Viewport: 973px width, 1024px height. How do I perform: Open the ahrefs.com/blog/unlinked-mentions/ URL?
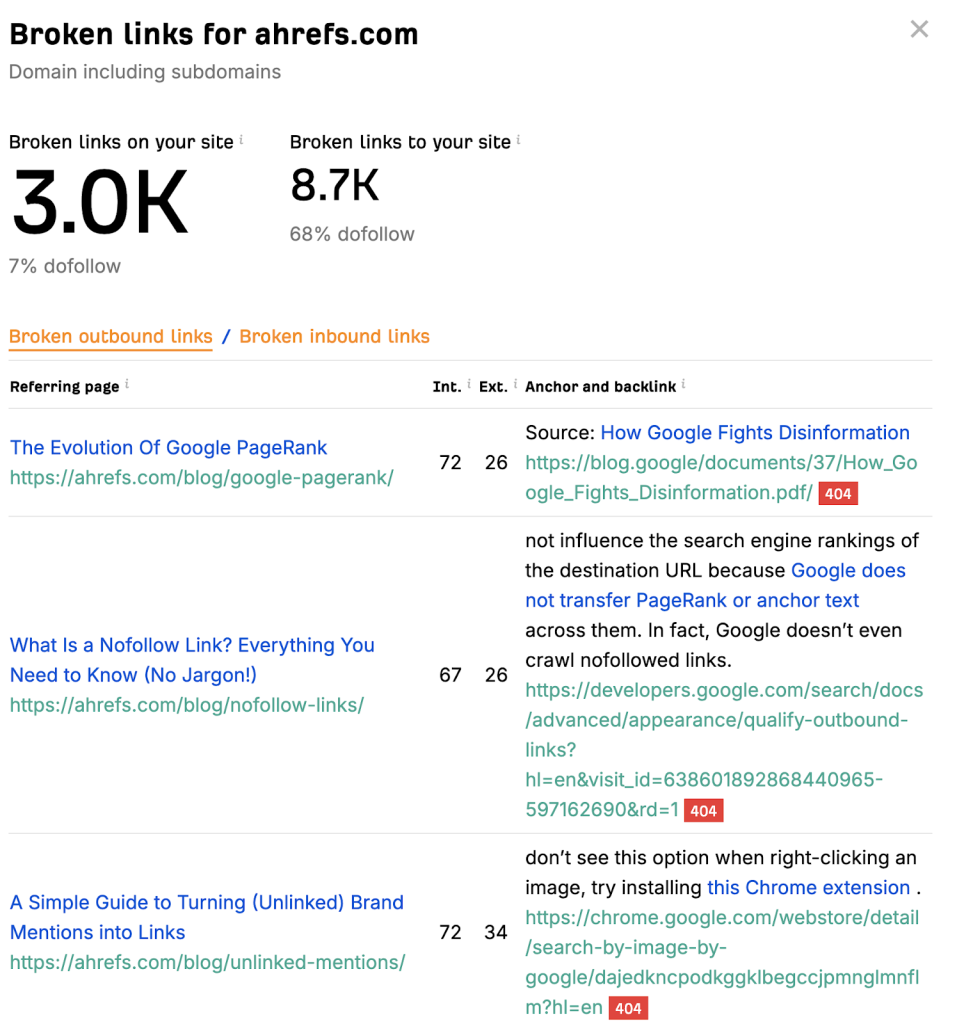pyautogui.click(x=207, y=962)
